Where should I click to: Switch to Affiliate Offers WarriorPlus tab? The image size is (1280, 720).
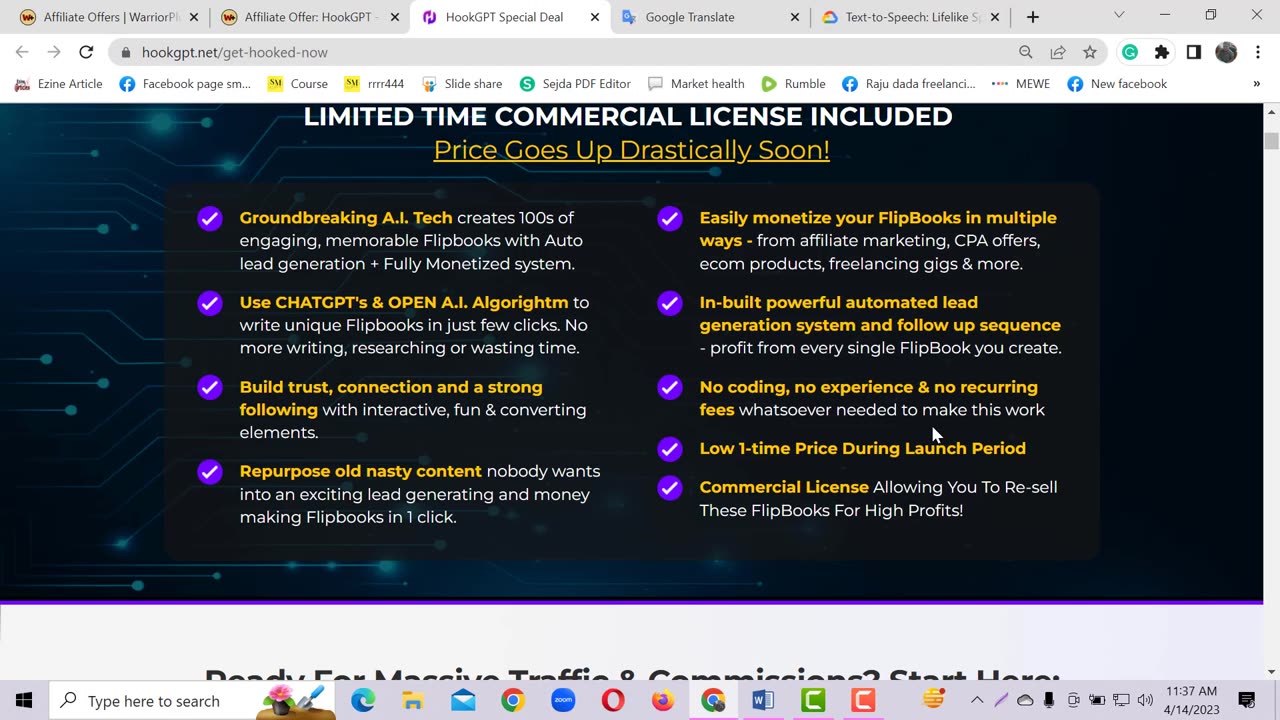coord(108,17)
